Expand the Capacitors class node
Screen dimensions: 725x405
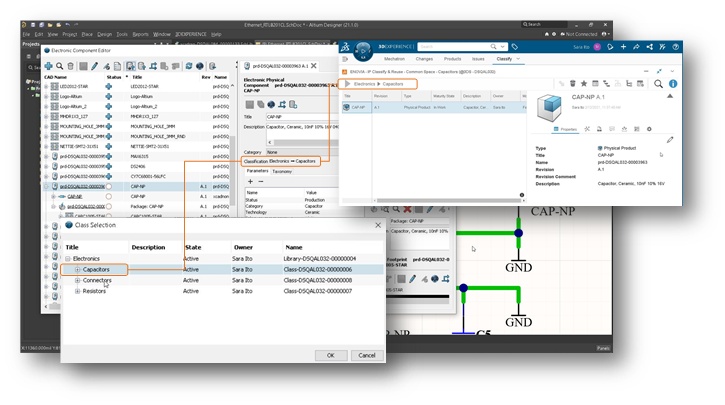click(x=77, y=270)
